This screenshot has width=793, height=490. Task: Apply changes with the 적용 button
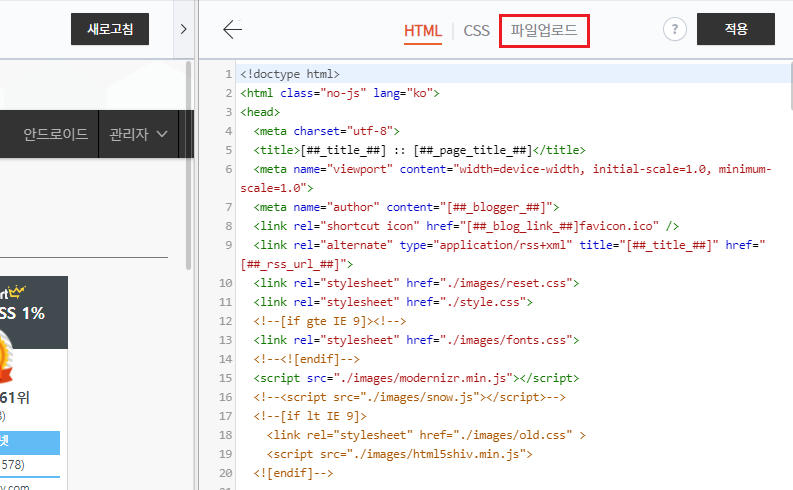[x=735, y=29]
